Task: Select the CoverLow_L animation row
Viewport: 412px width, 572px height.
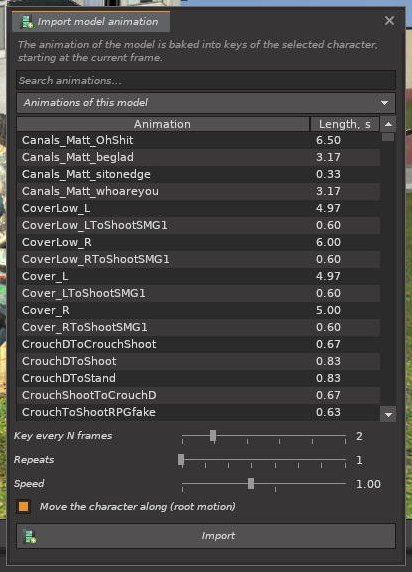Action: [x=198, y=208]
